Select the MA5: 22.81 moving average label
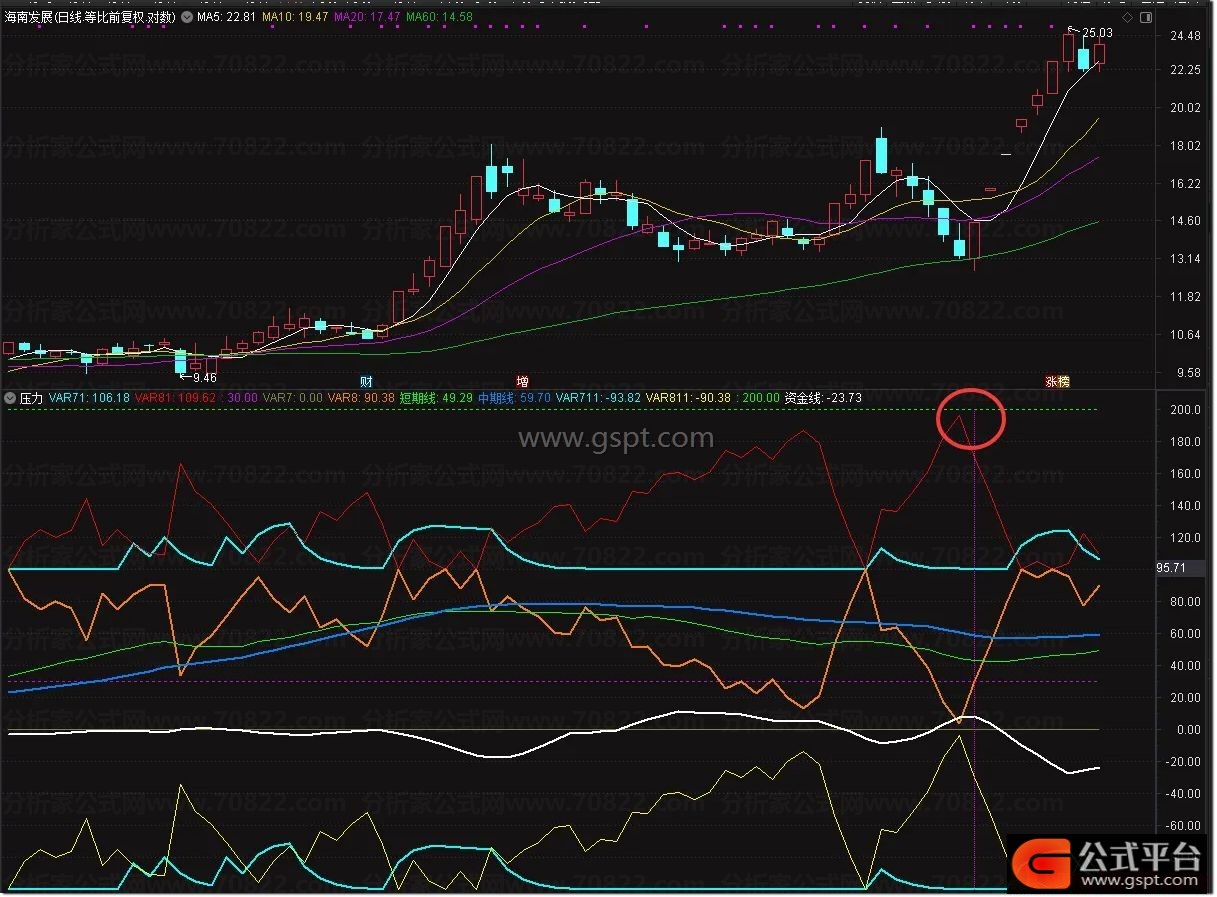 pyautogui.click(x=226, y=17)
